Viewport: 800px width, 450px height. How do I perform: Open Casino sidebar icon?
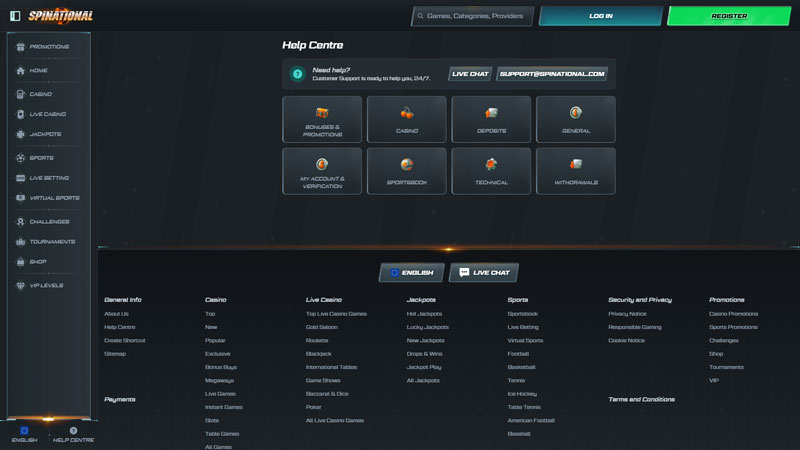[20, 94]
